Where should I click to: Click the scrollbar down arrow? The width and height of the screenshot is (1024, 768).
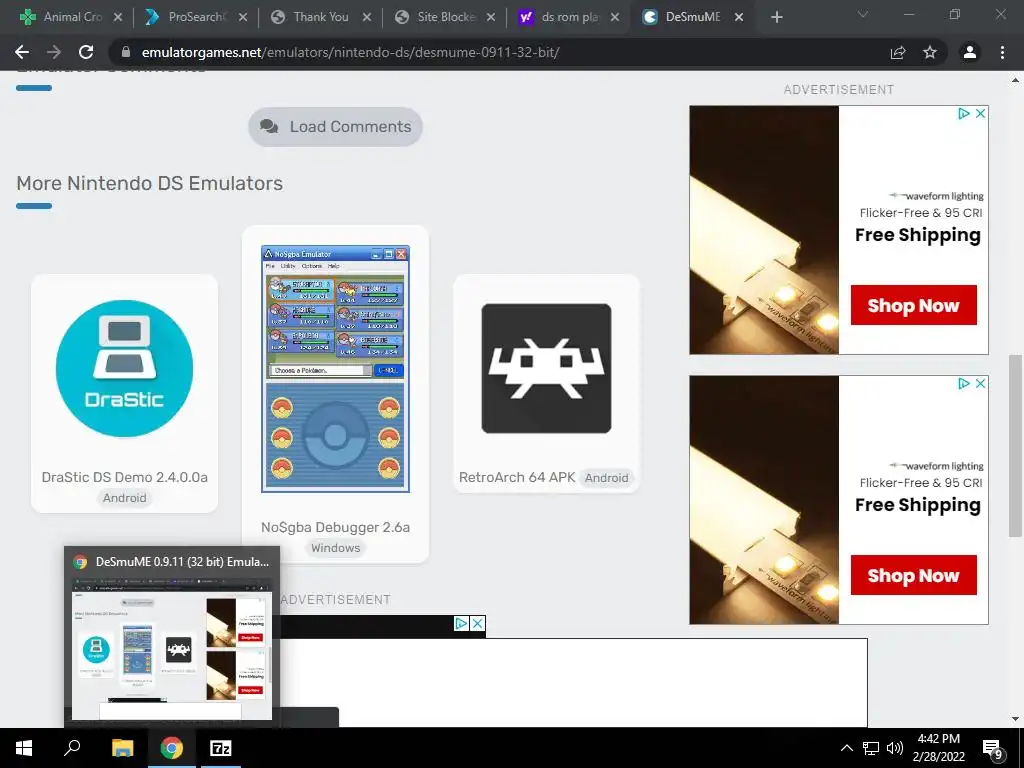[1015, 719]
